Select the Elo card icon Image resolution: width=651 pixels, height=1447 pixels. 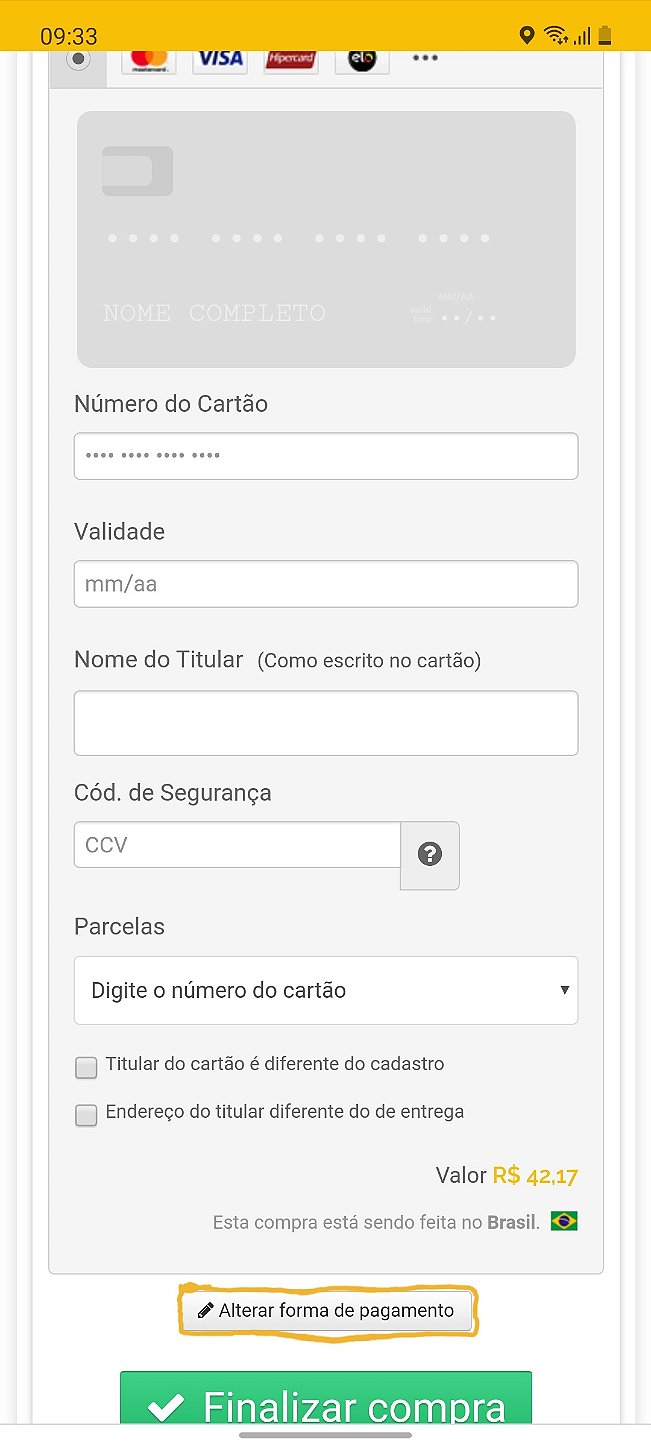pos(361,59)
